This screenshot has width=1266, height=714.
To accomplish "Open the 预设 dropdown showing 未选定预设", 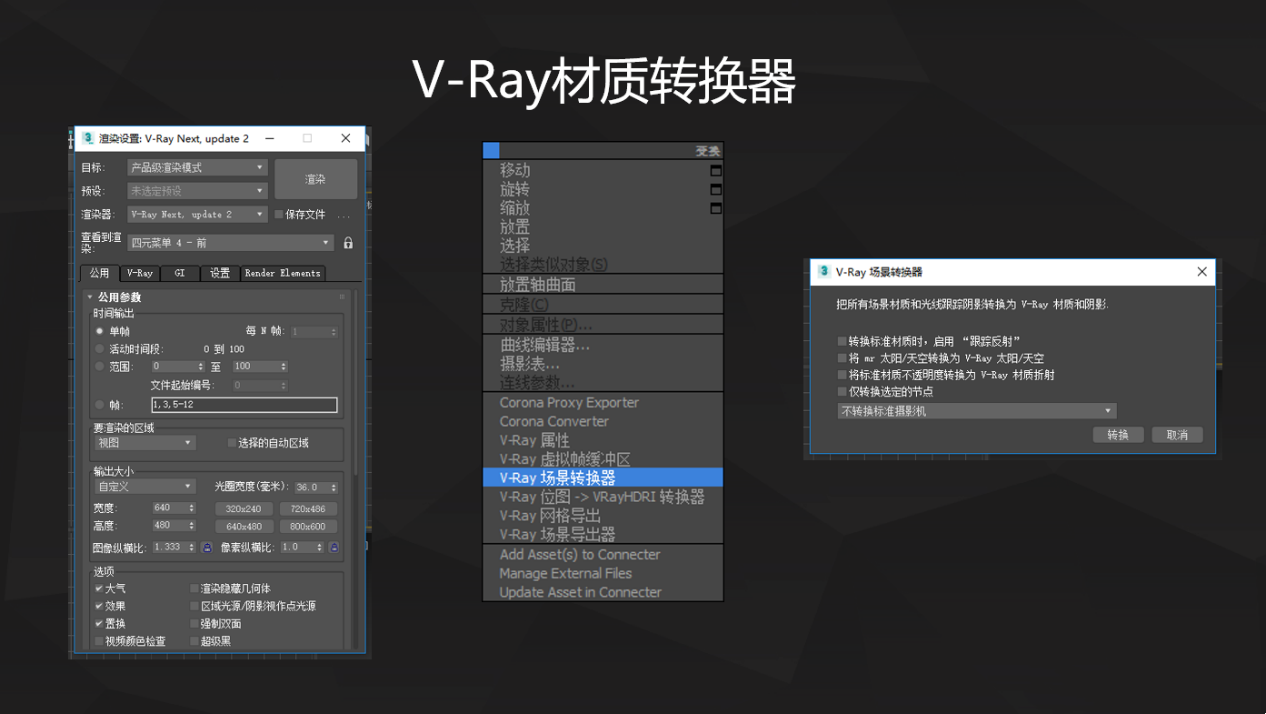I will (x=197, y=190).
